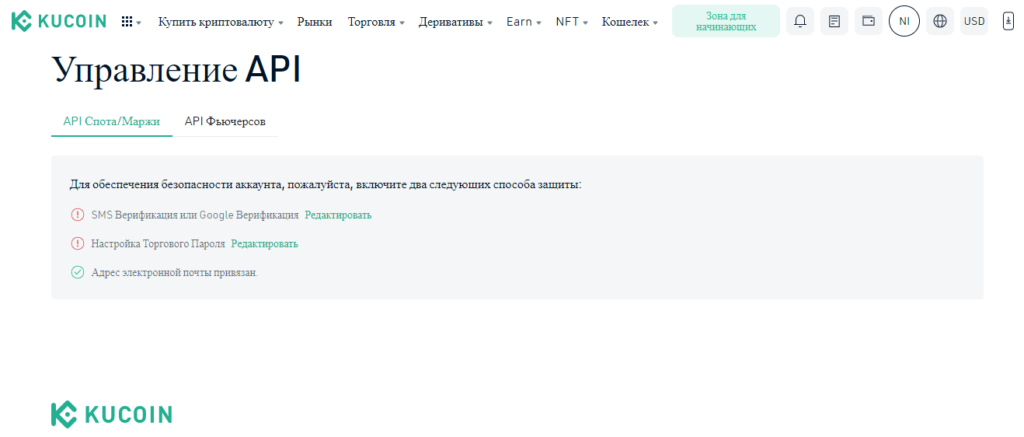Click Редактировать next to SMS Верификация
The image size is (1024, 437).
coord(338,215)
